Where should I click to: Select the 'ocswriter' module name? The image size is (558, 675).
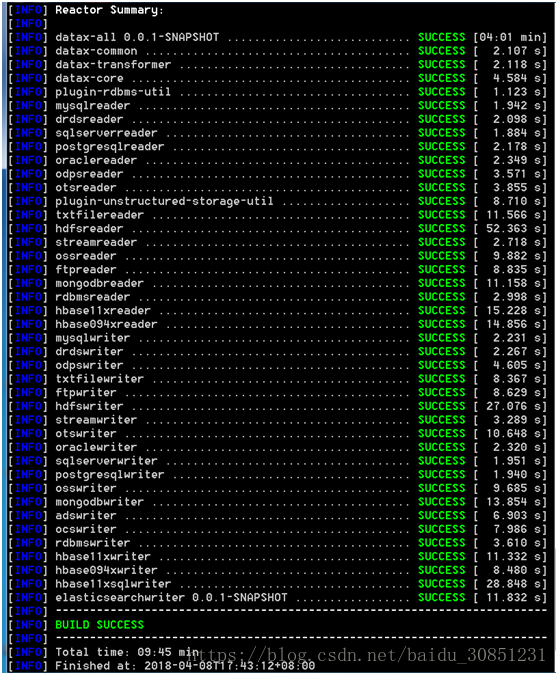click(x=86, y=529)
